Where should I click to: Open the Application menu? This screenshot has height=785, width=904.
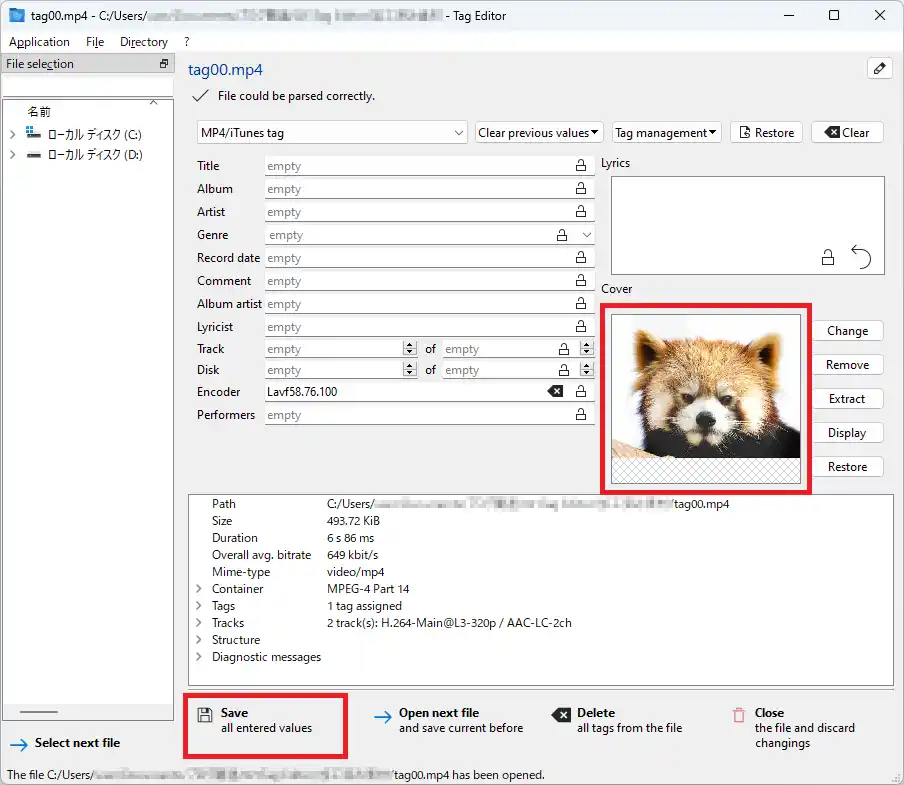[x=39, y=42]
